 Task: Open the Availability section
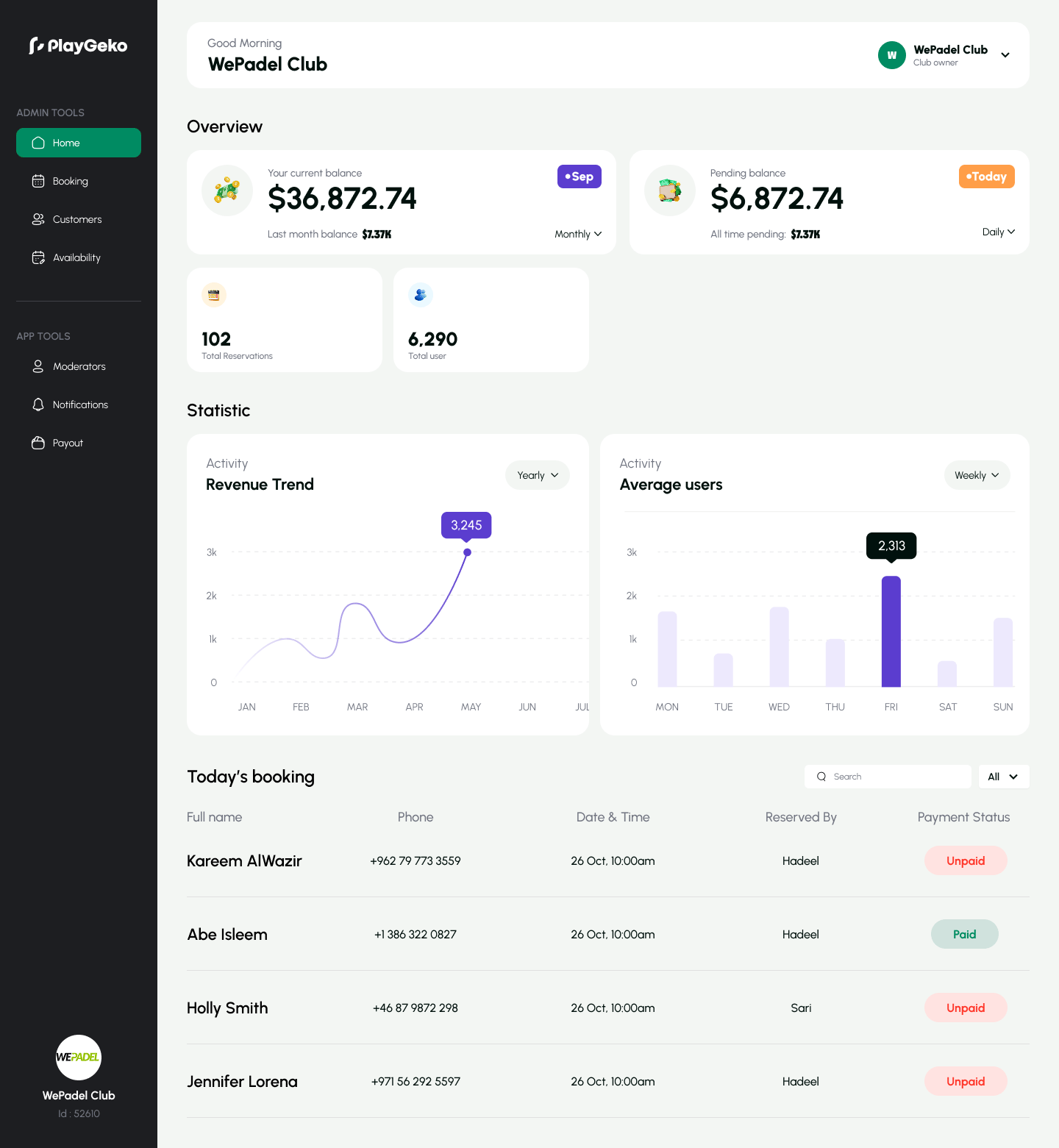point(79,257)
